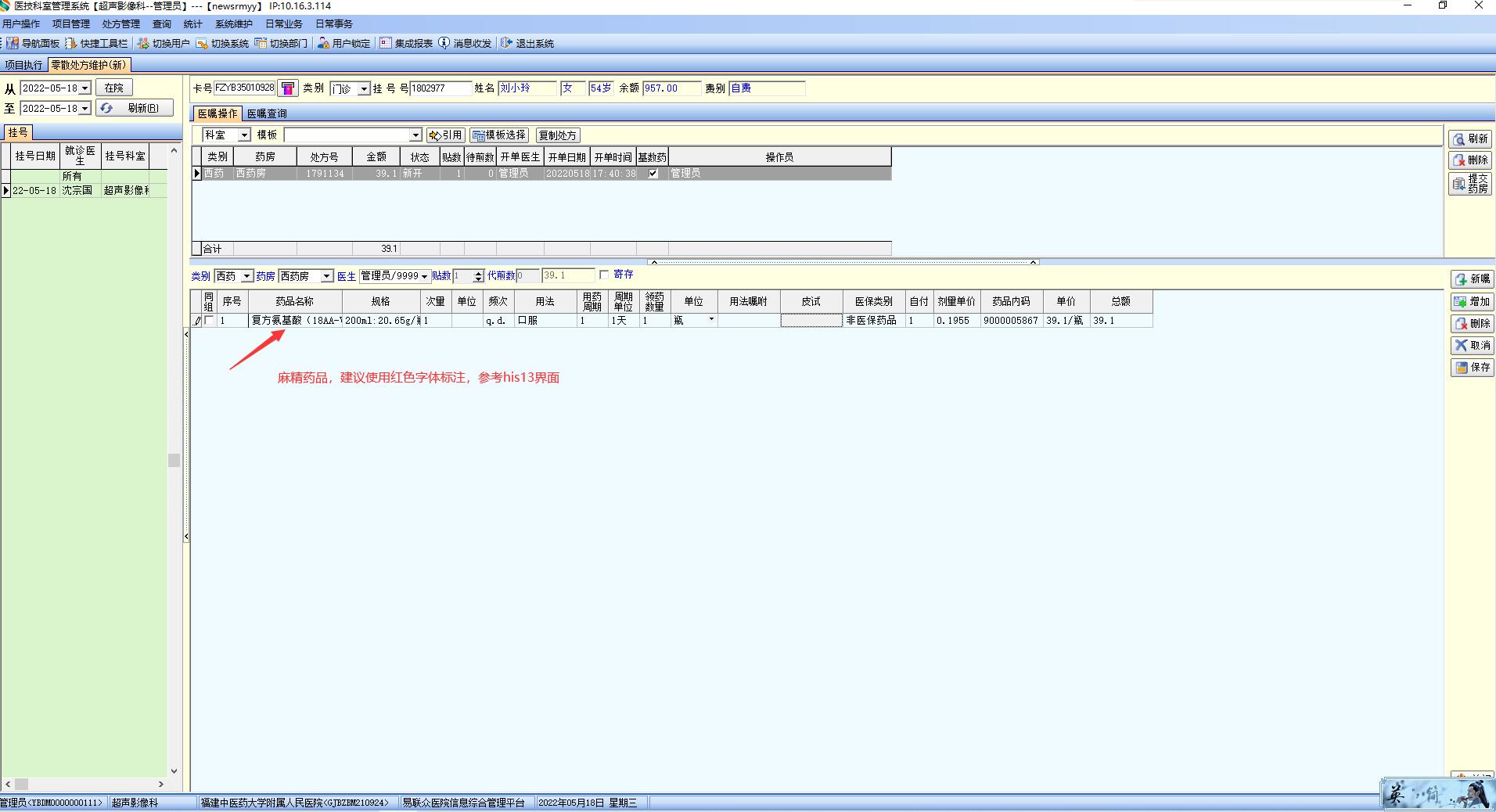Open the 日常业务 menu
This screenshot has height=812, width=1496.
coord(284,24)
